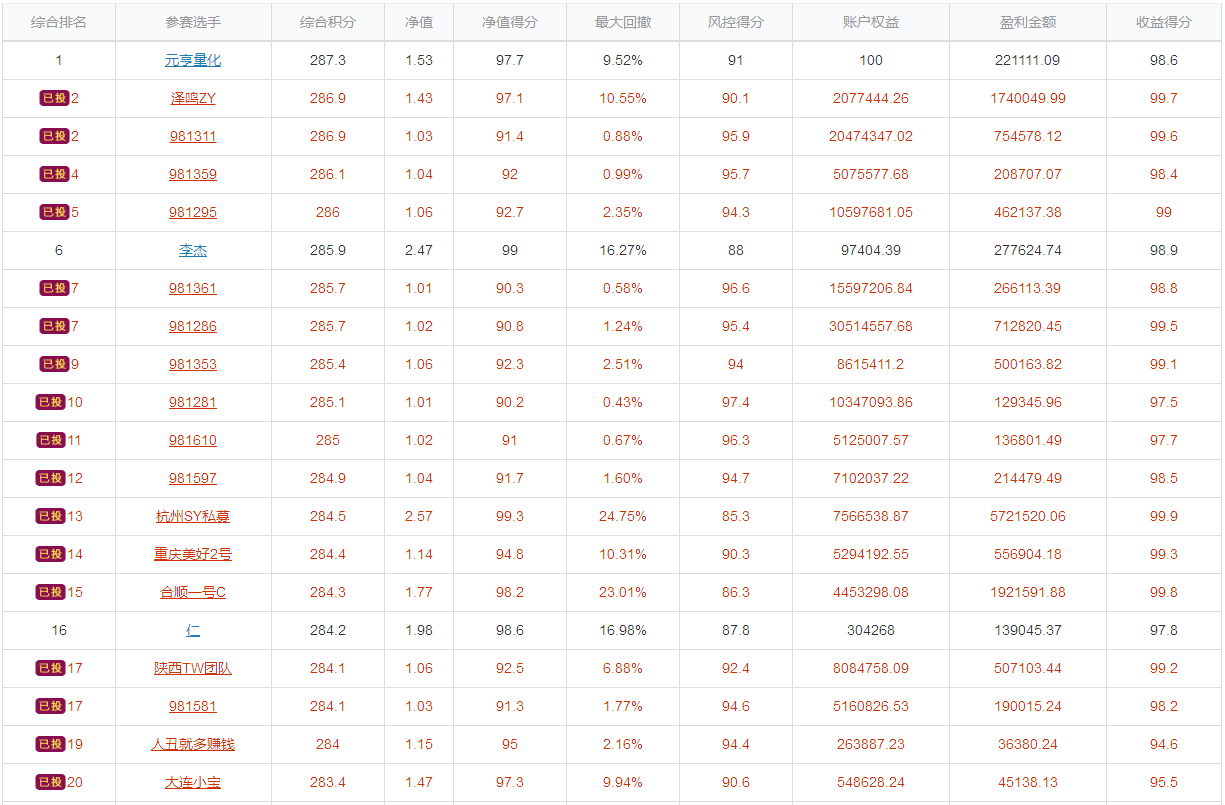The image size is (1225, 805).
Task: Click the 已投 badge in 981295 row
Action: 54,212
